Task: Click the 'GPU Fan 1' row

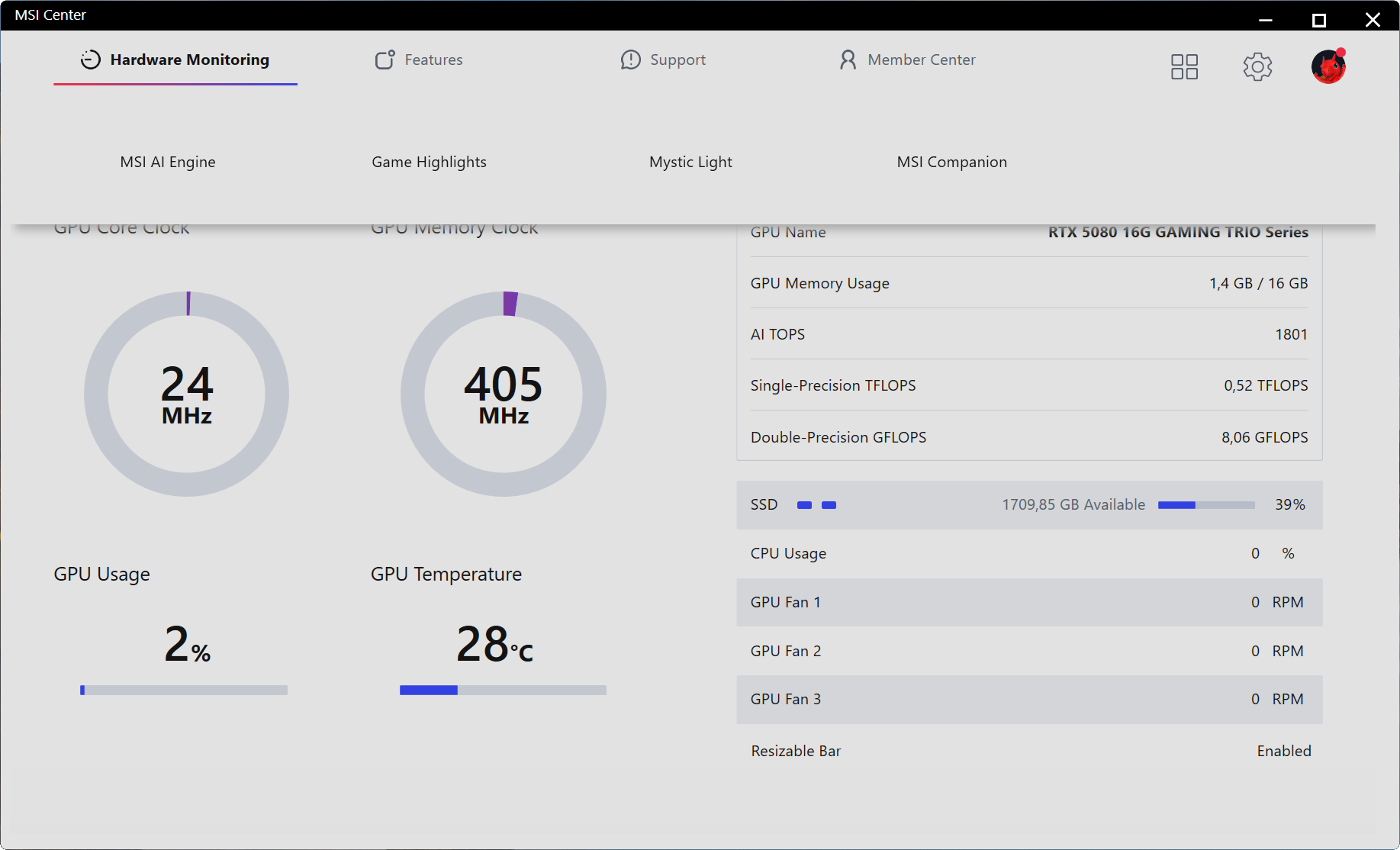Action: click(1029, 602)
